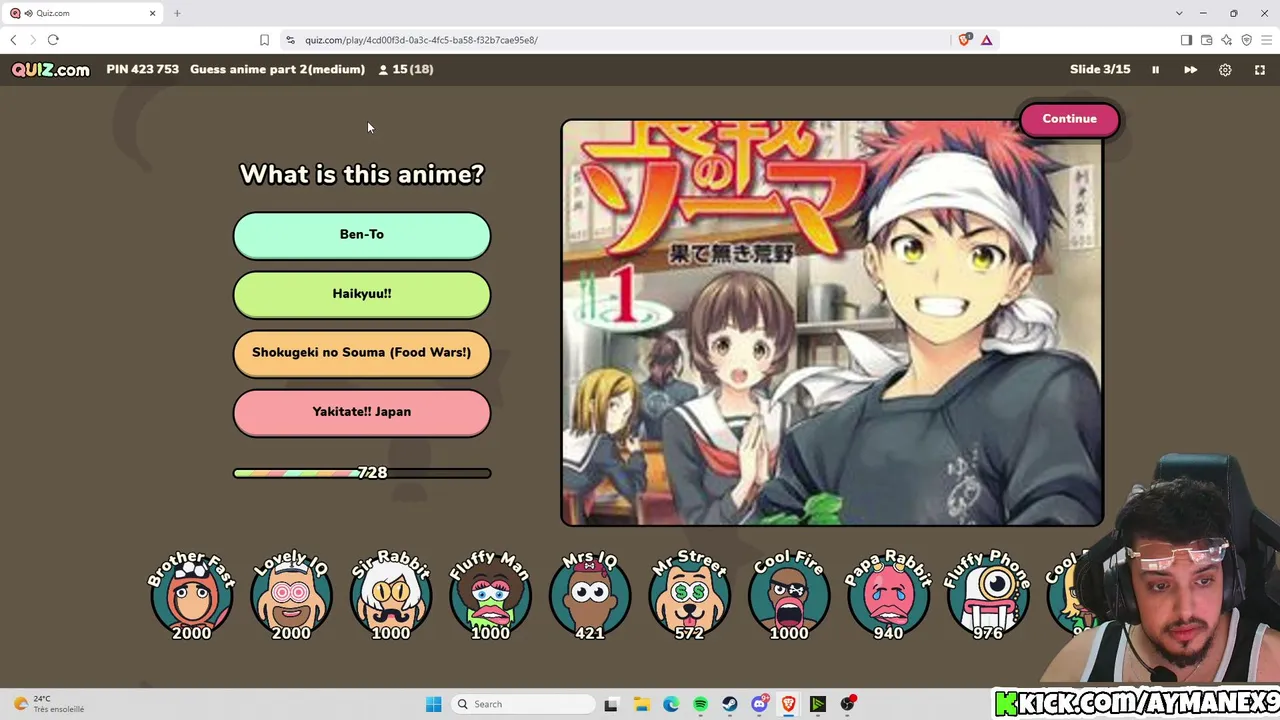Viewport: 1280px width, 720px height.
Task: Click the anime cover image
Action: [x=832, y=323]
